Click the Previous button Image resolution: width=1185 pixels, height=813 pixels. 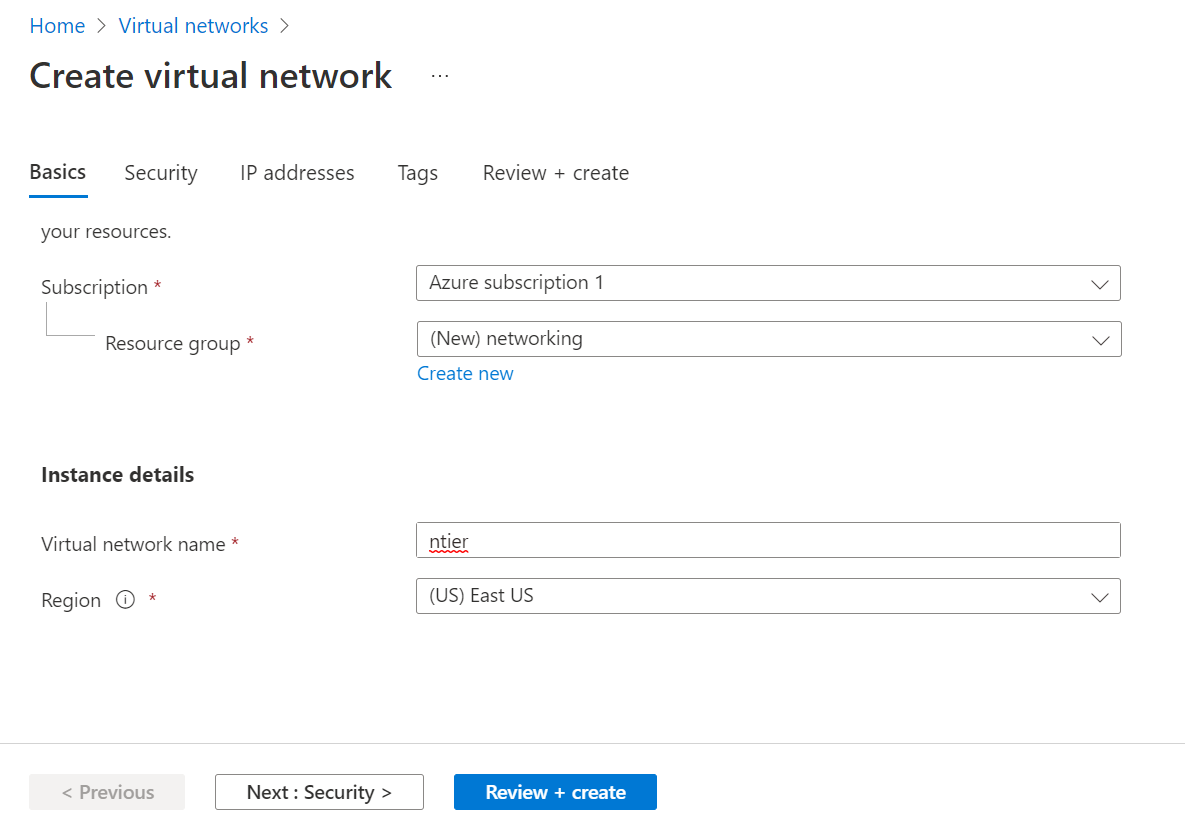tap(107, 792)
